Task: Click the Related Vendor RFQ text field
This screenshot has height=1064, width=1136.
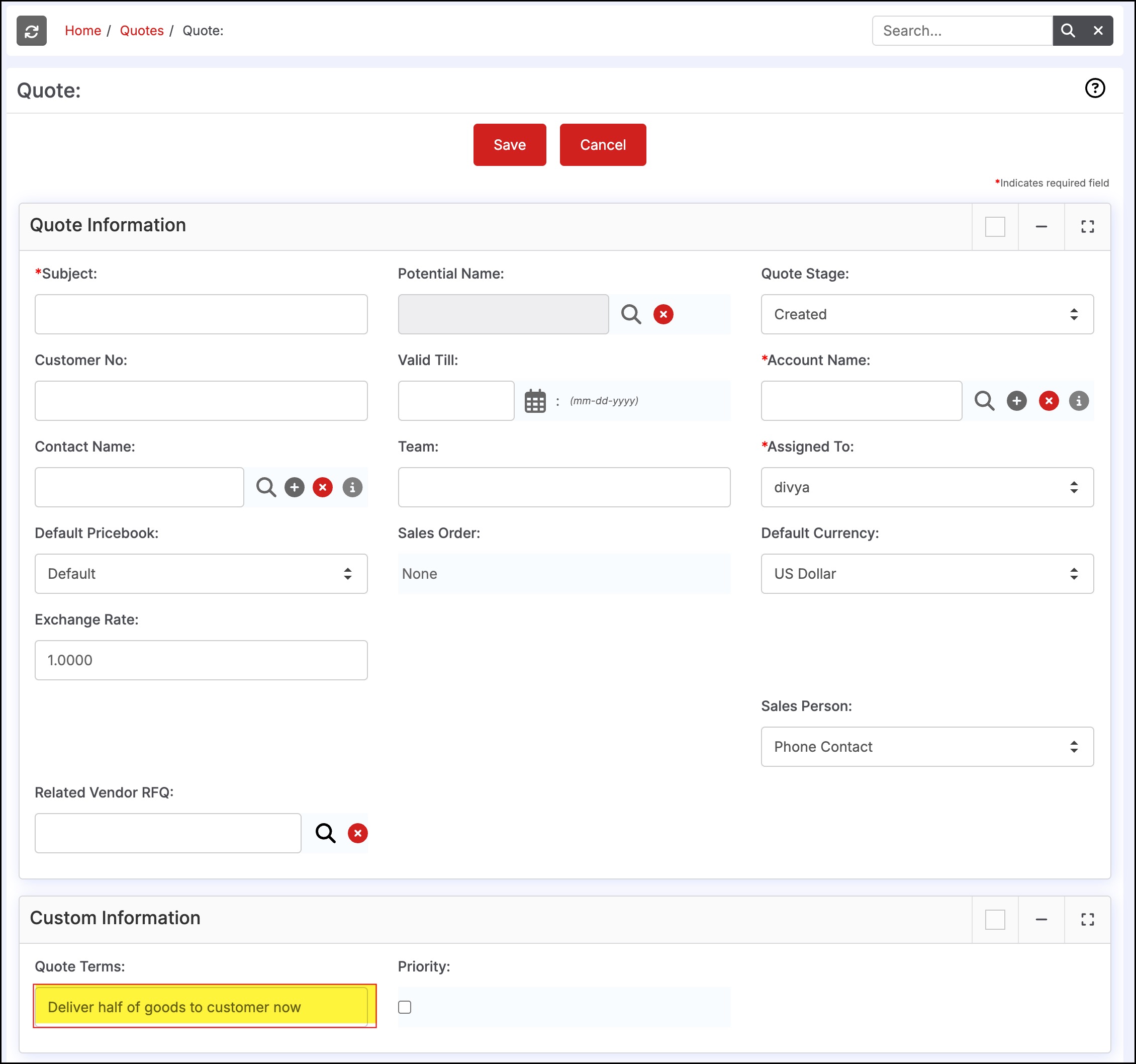Action: coord(167,833)
